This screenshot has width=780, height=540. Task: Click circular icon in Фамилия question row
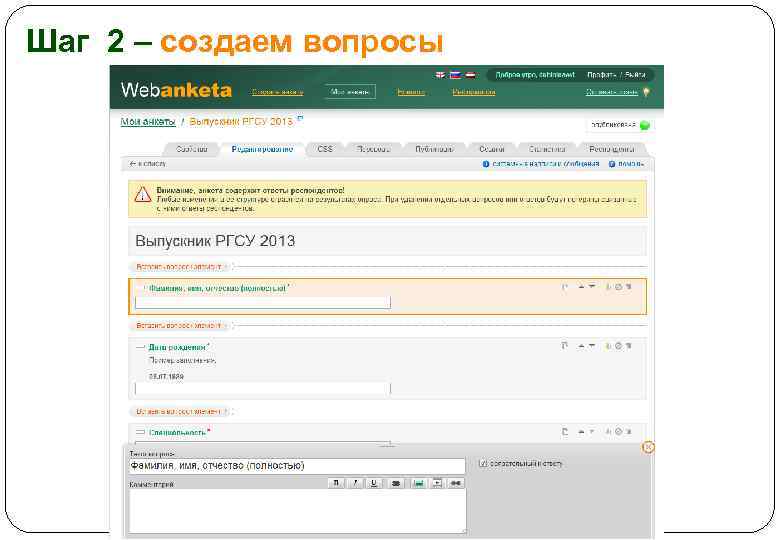coord(618,287)
